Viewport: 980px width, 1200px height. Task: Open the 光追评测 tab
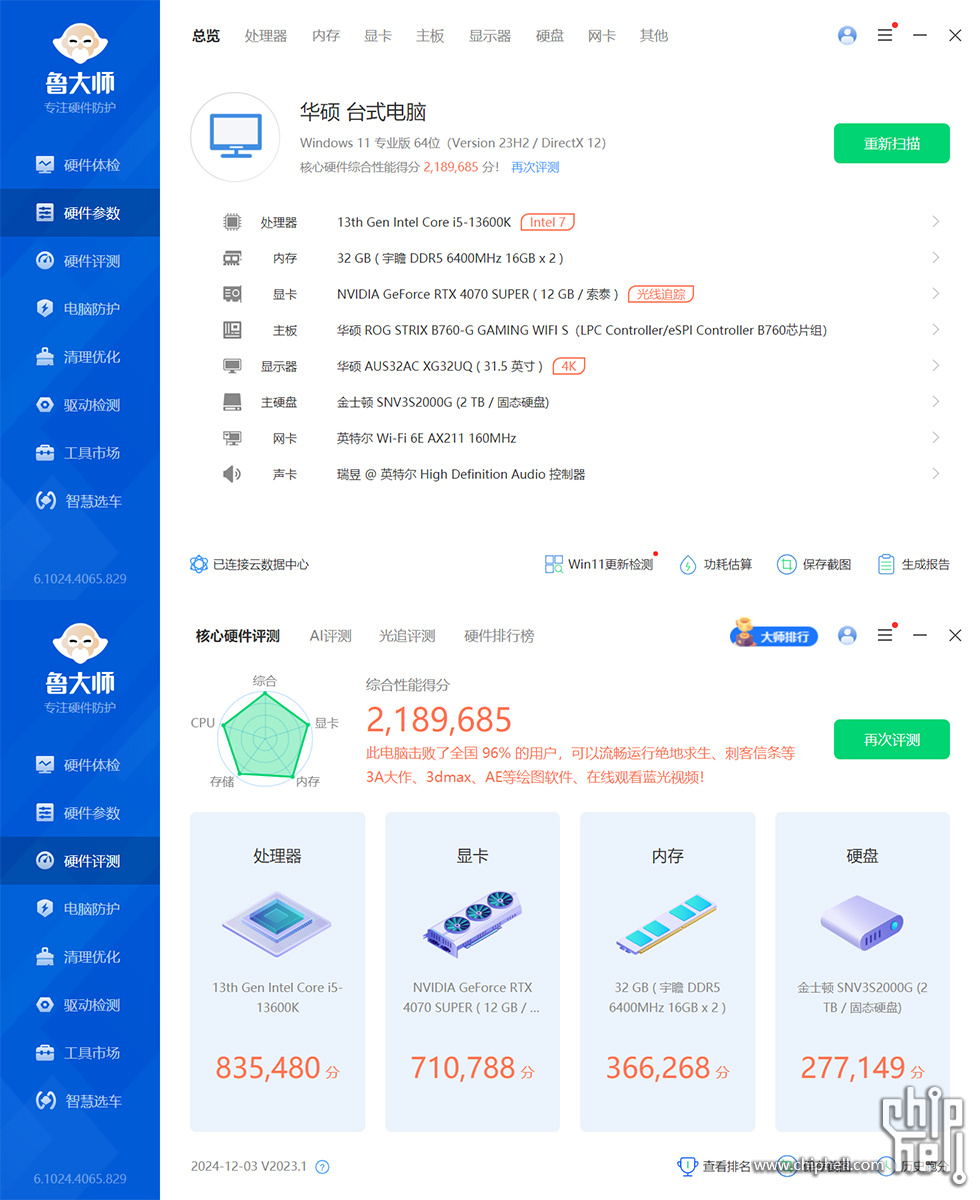(x=407, y=636)
